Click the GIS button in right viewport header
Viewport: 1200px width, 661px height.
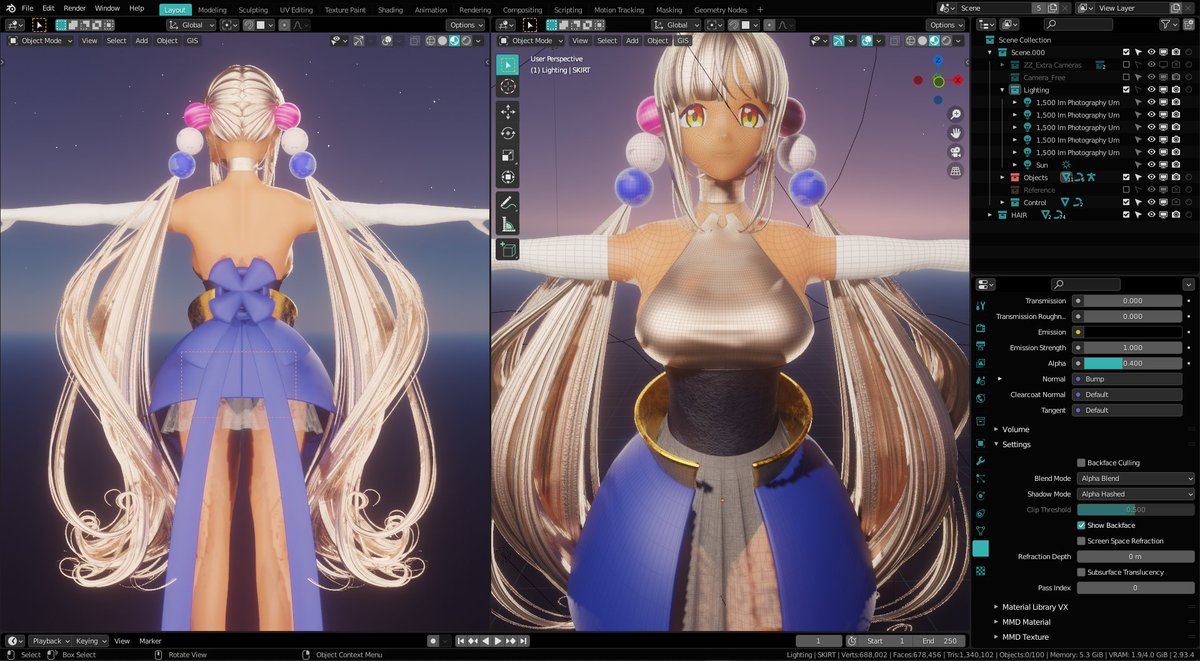coord(683,41)
